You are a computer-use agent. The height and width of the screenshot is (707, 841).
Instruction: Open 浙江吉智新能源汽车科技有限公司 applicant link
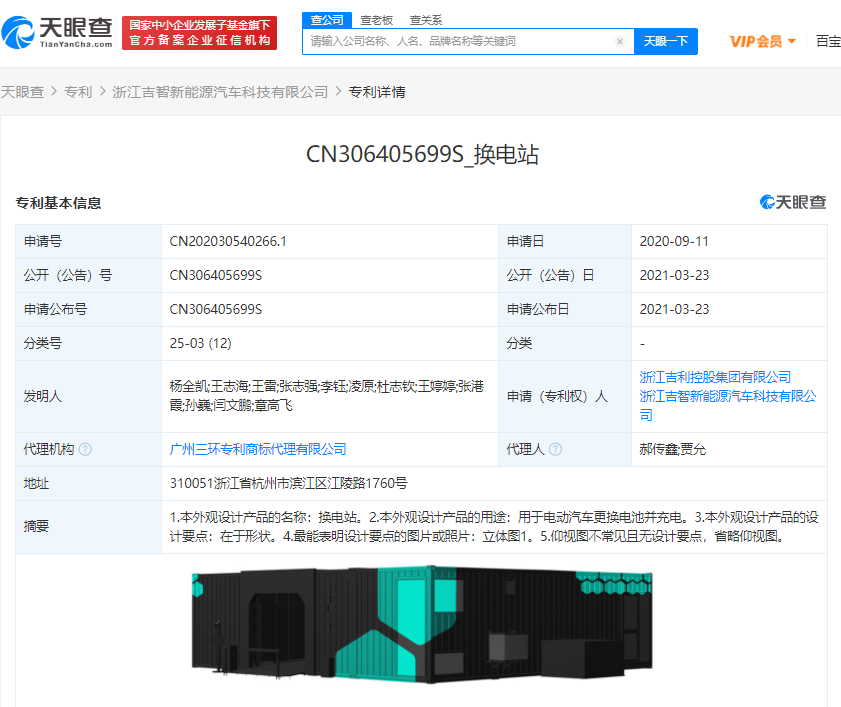[x=728, y=406]
